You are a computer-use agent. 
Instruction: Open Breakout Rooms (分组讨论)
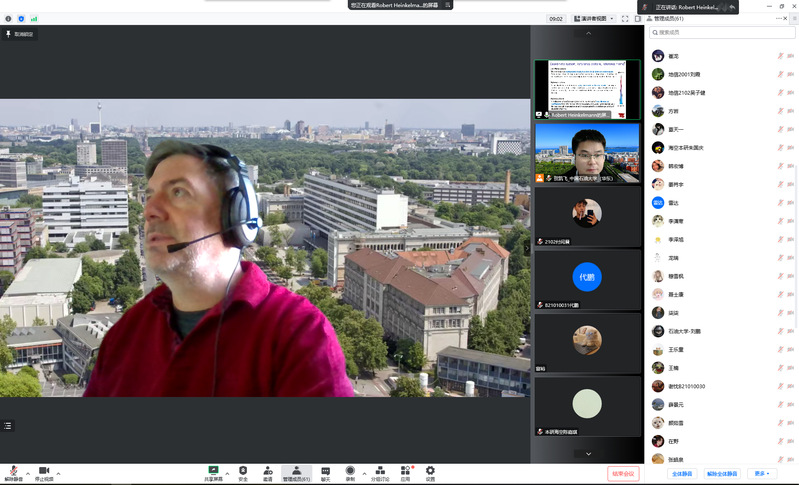(x=380, y=471)
